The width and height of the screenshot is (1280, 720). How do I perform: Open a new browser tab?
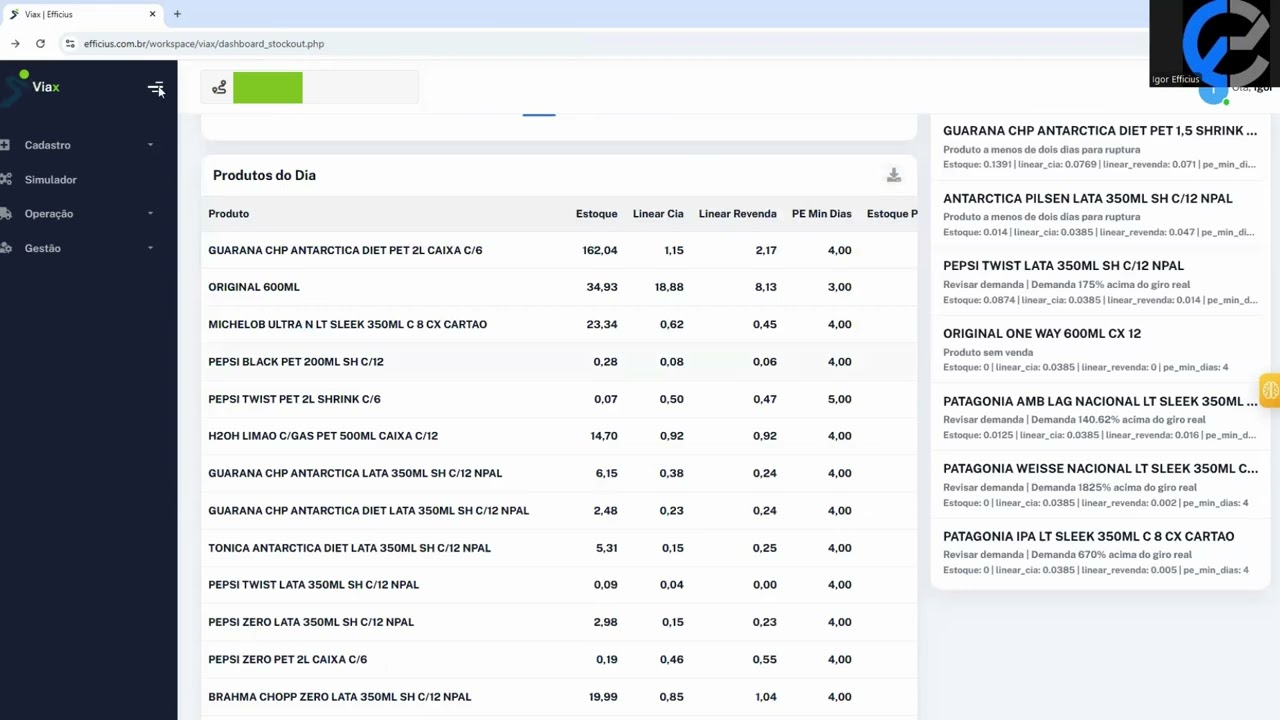tap(177, 14)
